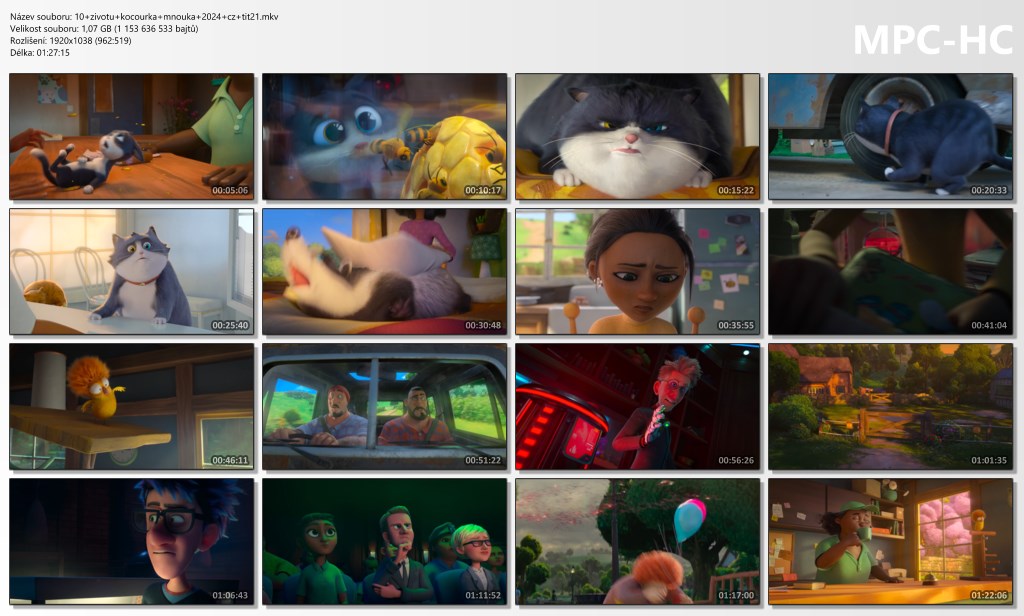Image resolution: width=1024 pixels, height=616 pixels.
Task: Select thumbnail at 00:46:11 with orange bird
Action: coord(132,406)
